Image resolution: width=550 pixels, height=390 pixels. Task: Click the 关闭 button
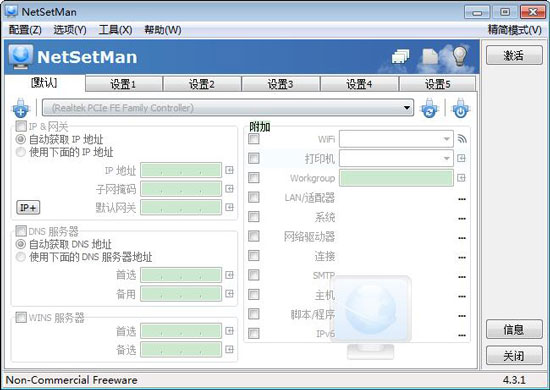(514, 356)
